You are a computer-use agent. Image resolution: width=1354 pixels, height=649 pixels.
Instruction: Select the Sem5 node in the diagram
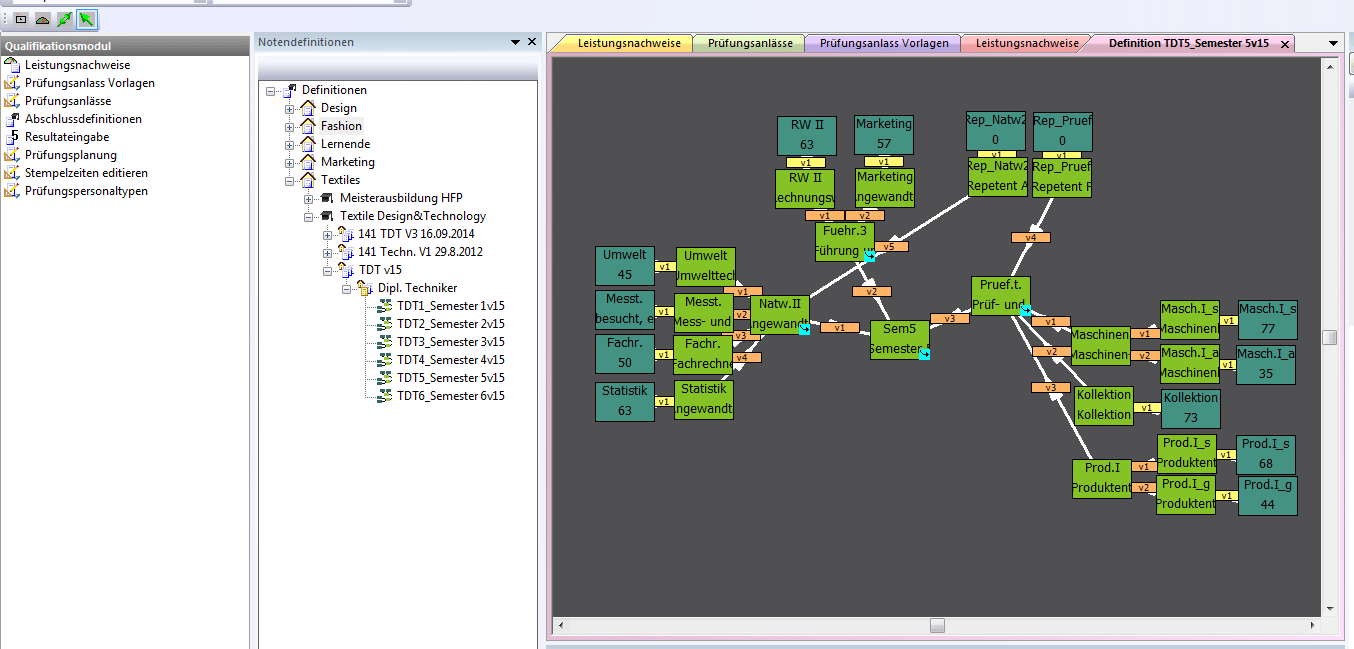pyautogui.click(x=899, y=339)
